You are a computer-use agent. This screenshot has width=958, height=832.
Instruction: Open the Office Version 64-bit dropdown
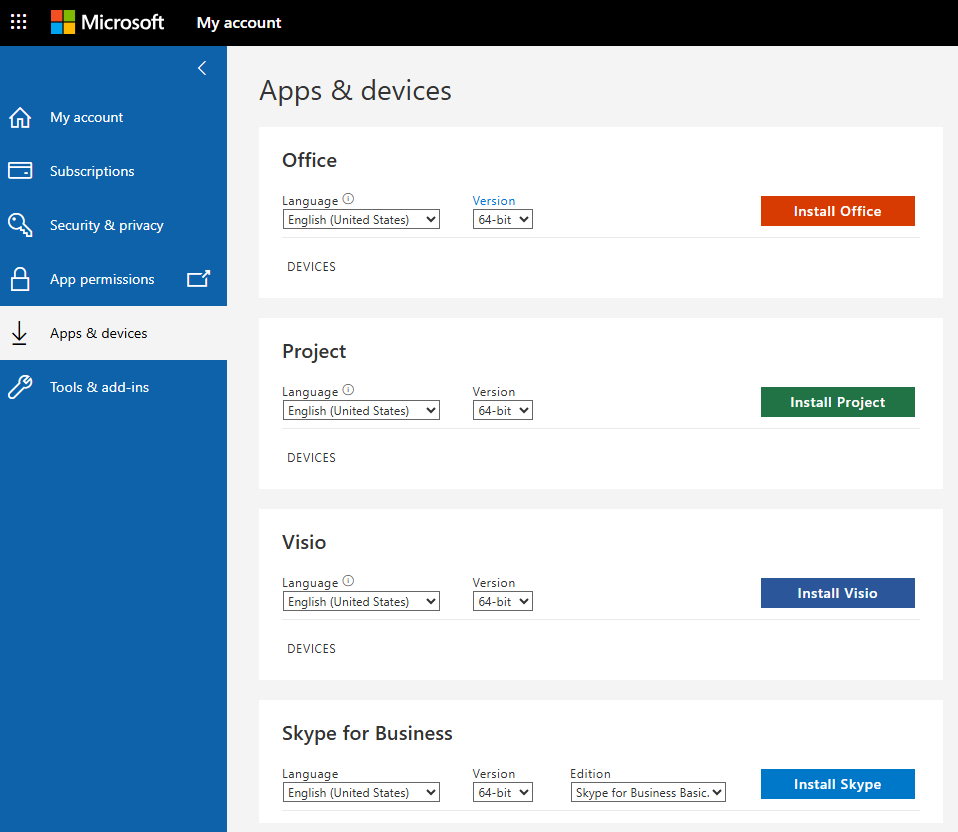(503, 219)
